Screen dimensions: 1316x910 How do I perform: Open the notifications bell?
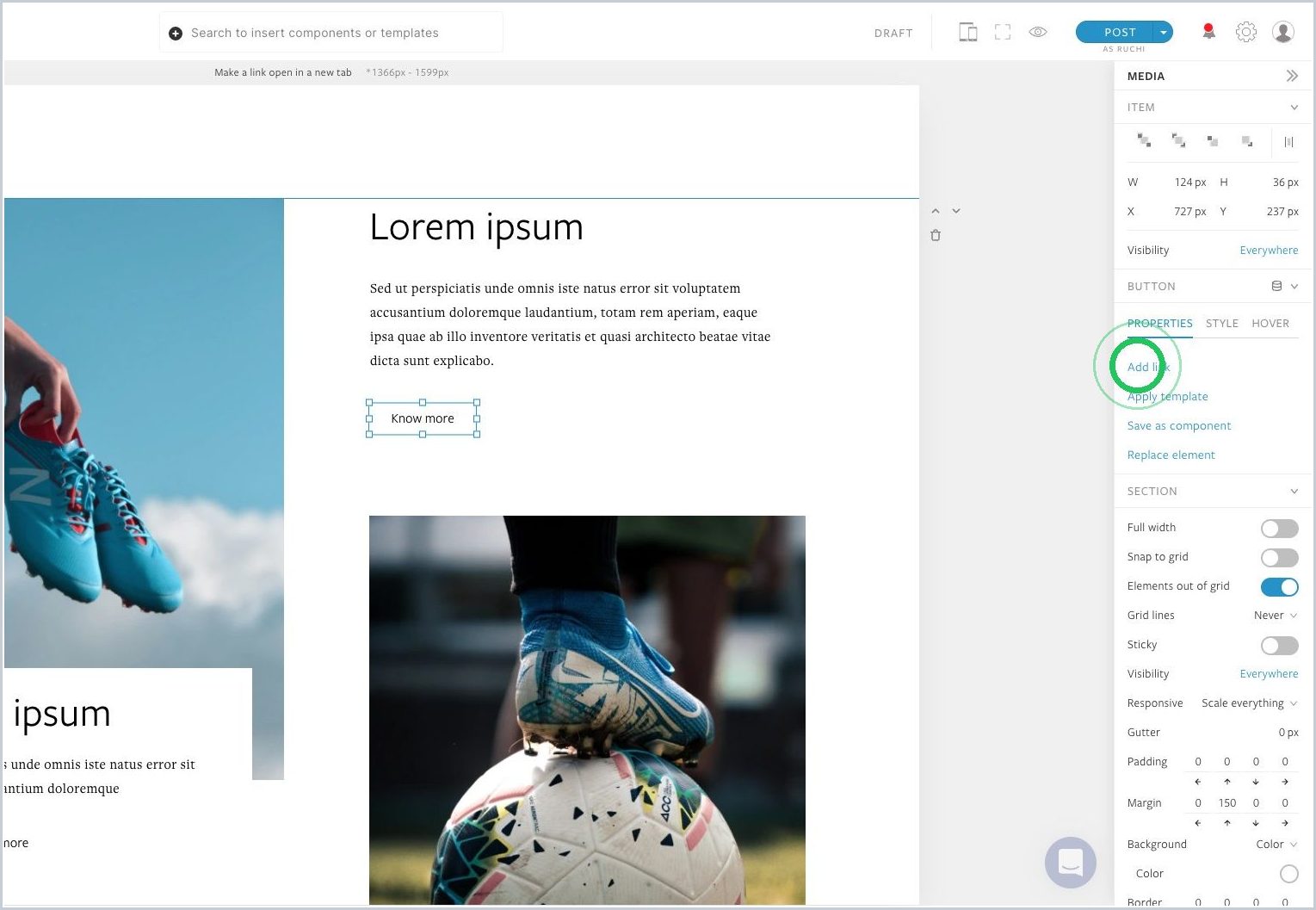tap(1208, 32)
